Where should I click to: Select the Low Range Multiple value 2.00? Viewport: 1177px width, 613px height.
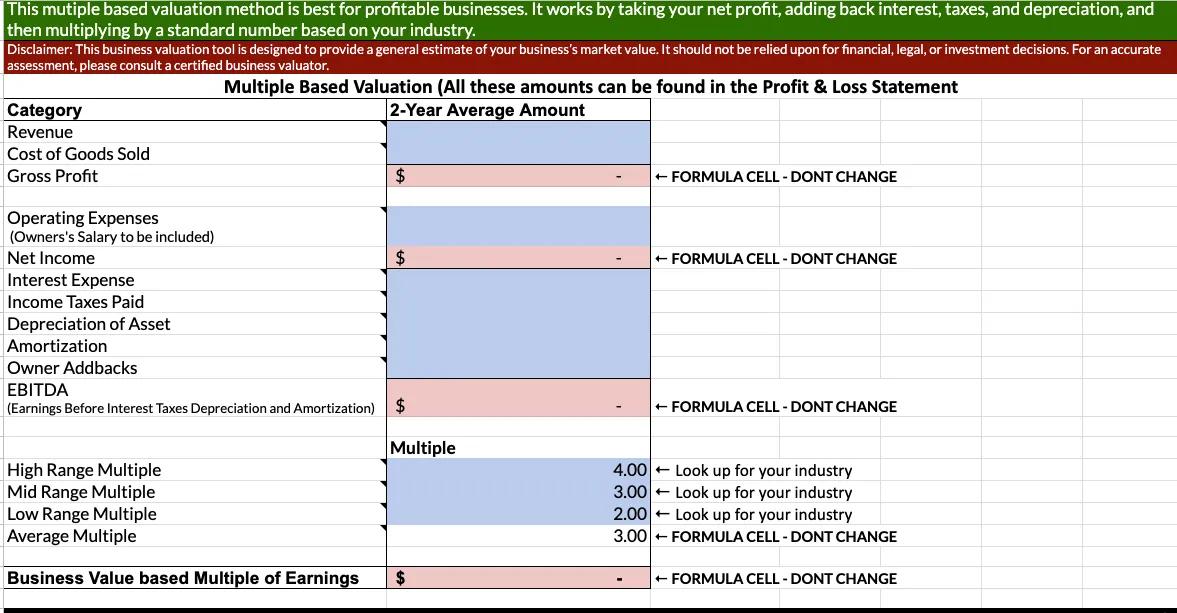coord(518,514)
